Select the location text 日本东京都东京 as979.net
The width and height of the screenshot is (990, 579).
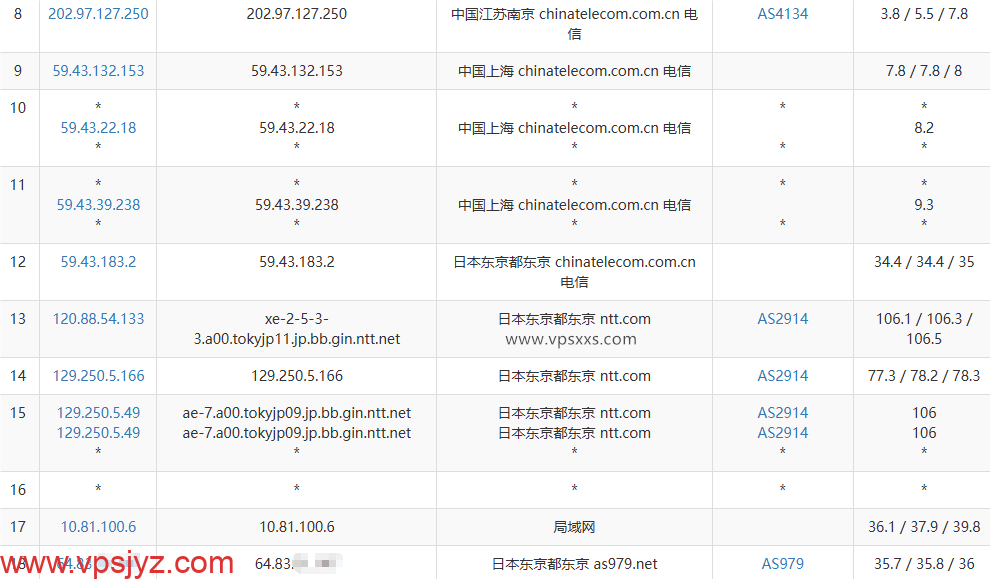[x=575, y=563]
